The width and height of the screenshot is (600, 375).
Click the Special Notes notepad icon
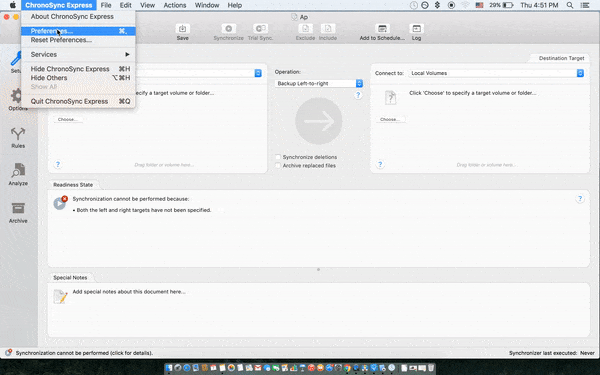(x=60, y=297)
